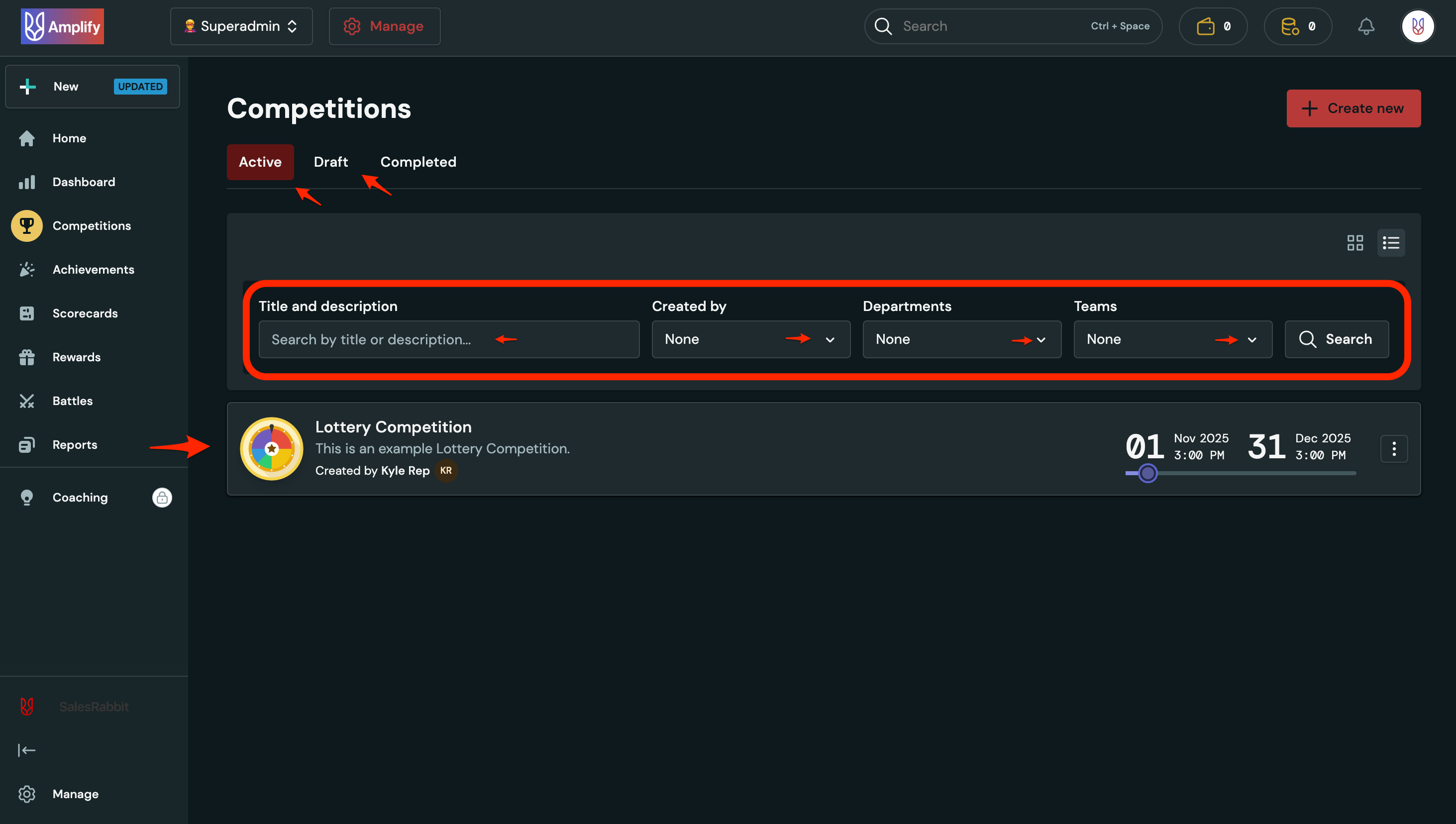Open the Manage settings gear
This screenshot has width=1456, height=824.
click(x=385, y=26)
